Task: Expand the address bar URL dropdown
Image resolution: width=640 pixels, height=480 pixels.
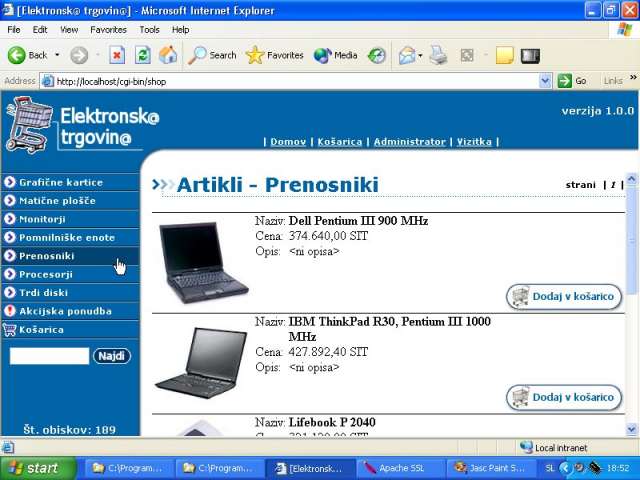Action: (545, 81)
